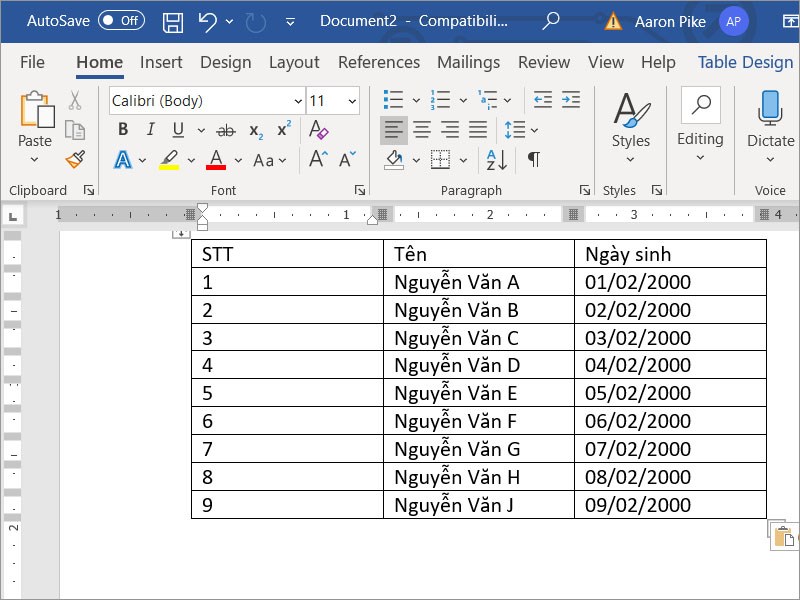Sort table contents A to Z
The width and height of the screenshot is (800, 600).
pos(496,160)
